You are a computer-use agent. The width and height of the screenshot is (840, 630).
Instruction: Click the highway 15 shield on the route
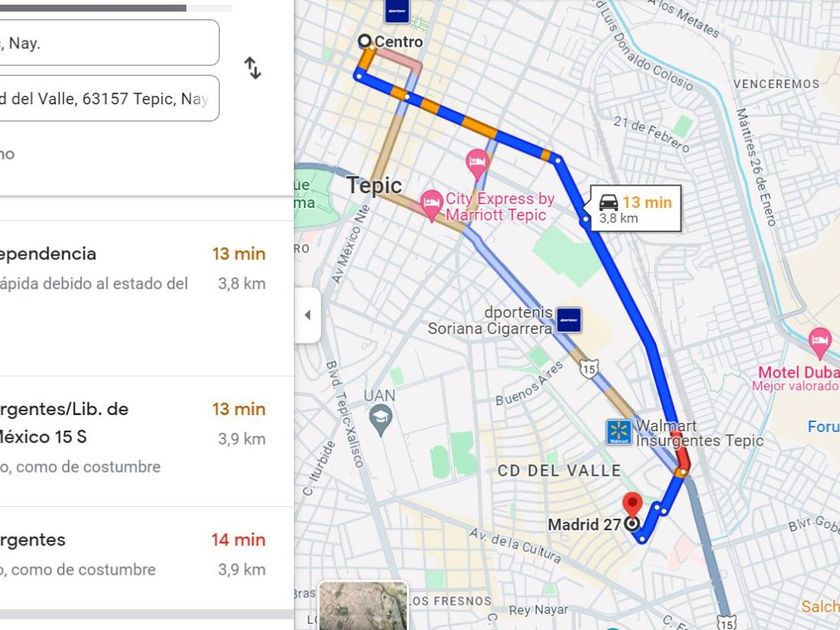(x=588, y=369)
